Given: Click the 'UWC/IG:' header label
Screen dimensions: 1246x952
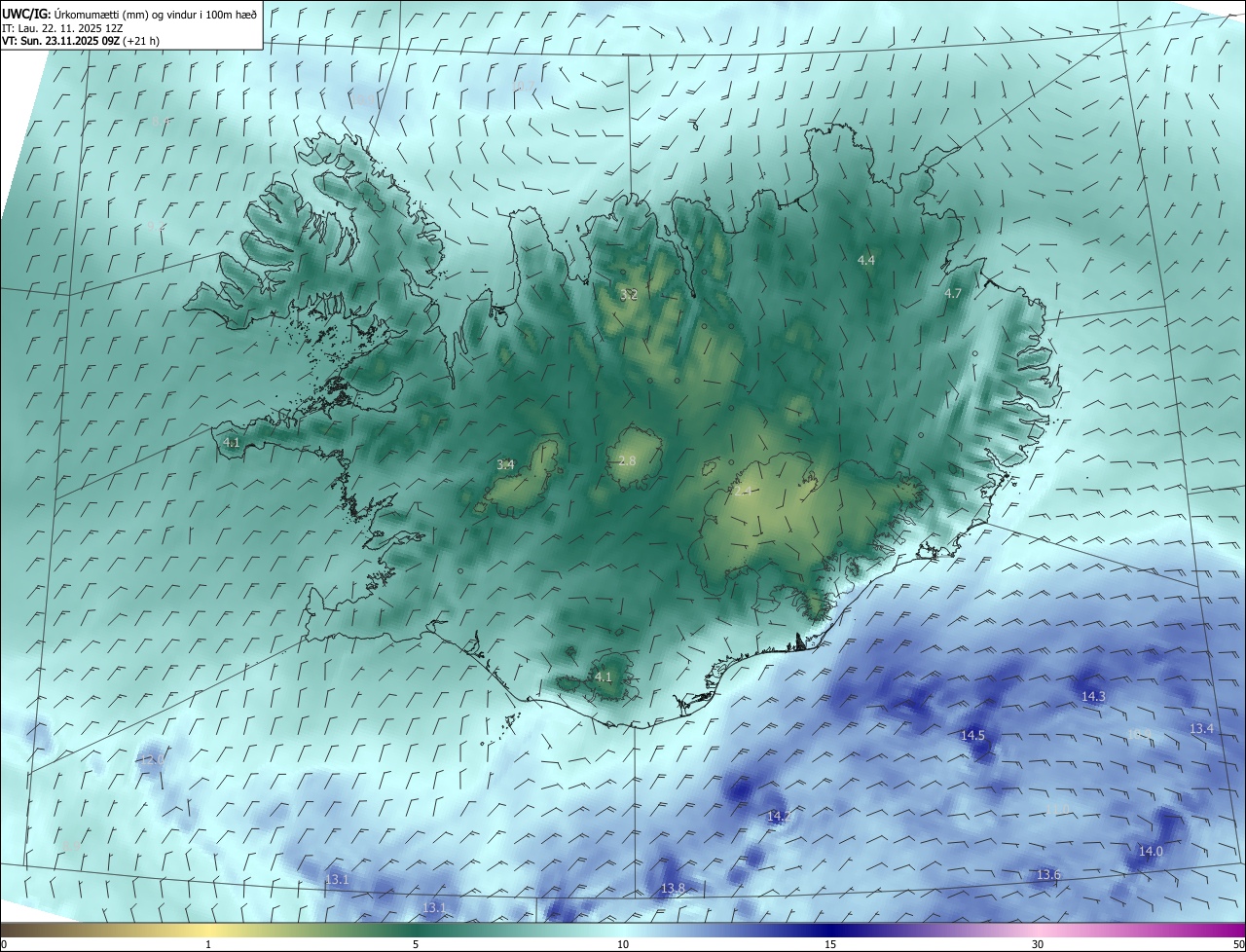Looking at the screenshot, I should (26, 14).
